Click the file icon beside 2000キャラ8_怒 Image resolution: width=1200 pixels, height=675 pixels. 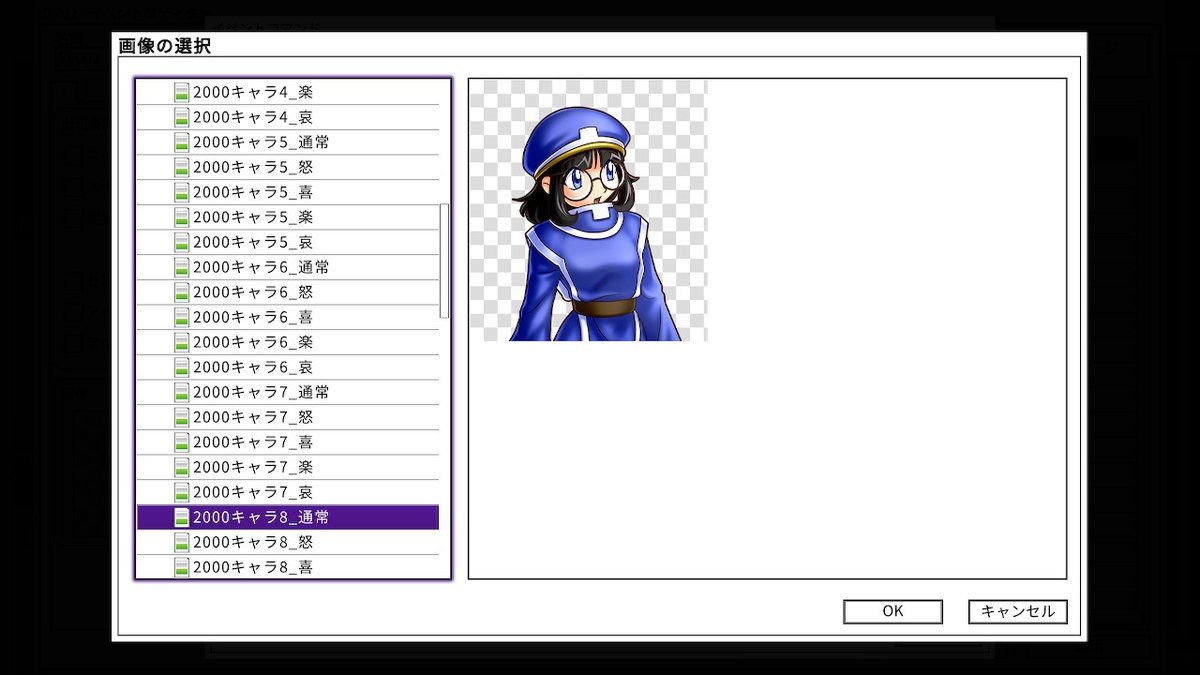180,542
